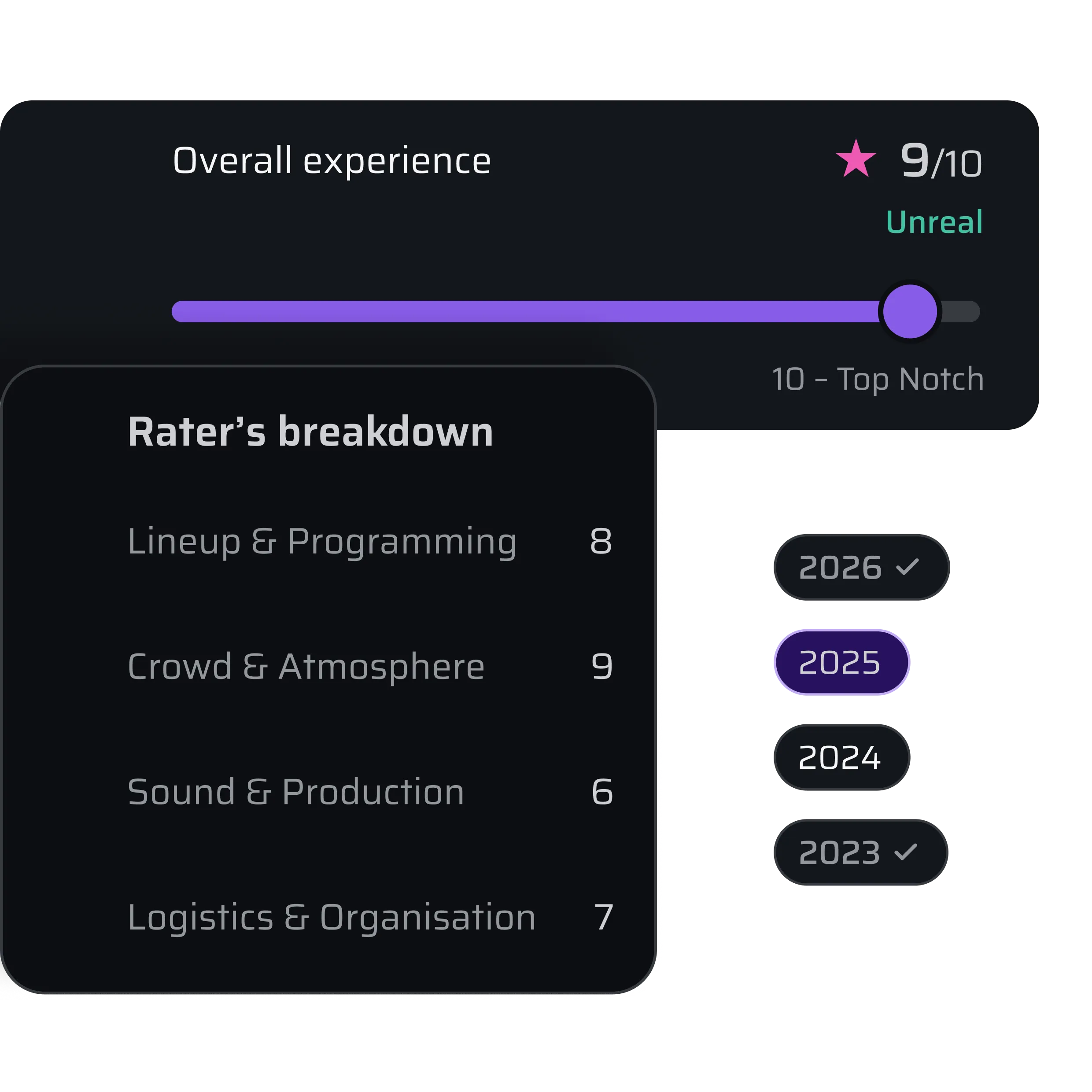Screen dimensions: 1092x1092
Task: Click the purple slider handle
Action: click(910, 311)
